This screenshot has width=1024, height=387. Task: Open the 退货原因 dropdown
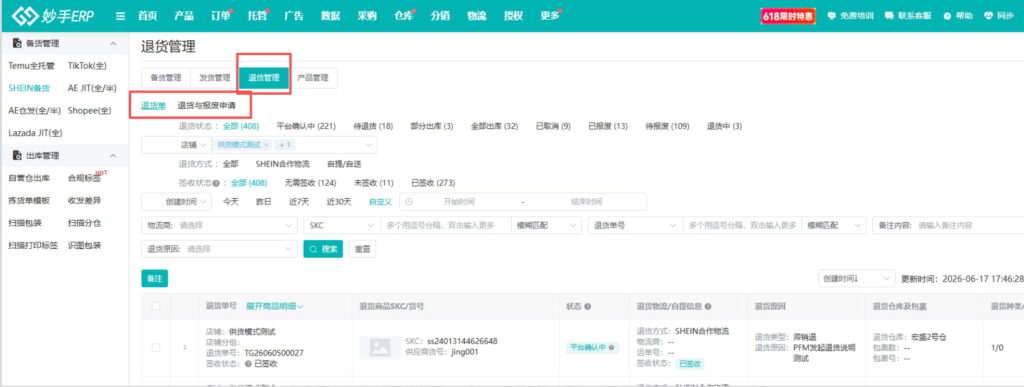pyautogui.click(x=219, y=249)
